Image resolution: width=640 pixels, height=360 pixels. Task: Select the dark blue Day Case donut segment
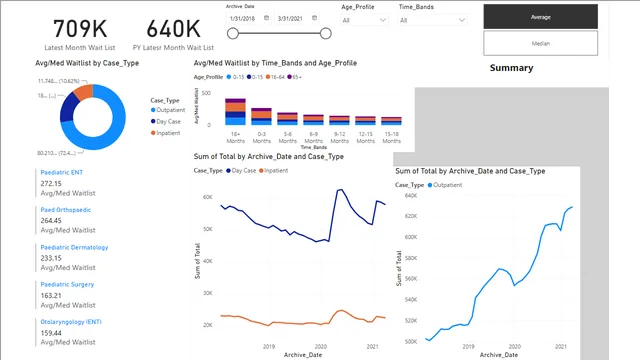pos(69,107)
